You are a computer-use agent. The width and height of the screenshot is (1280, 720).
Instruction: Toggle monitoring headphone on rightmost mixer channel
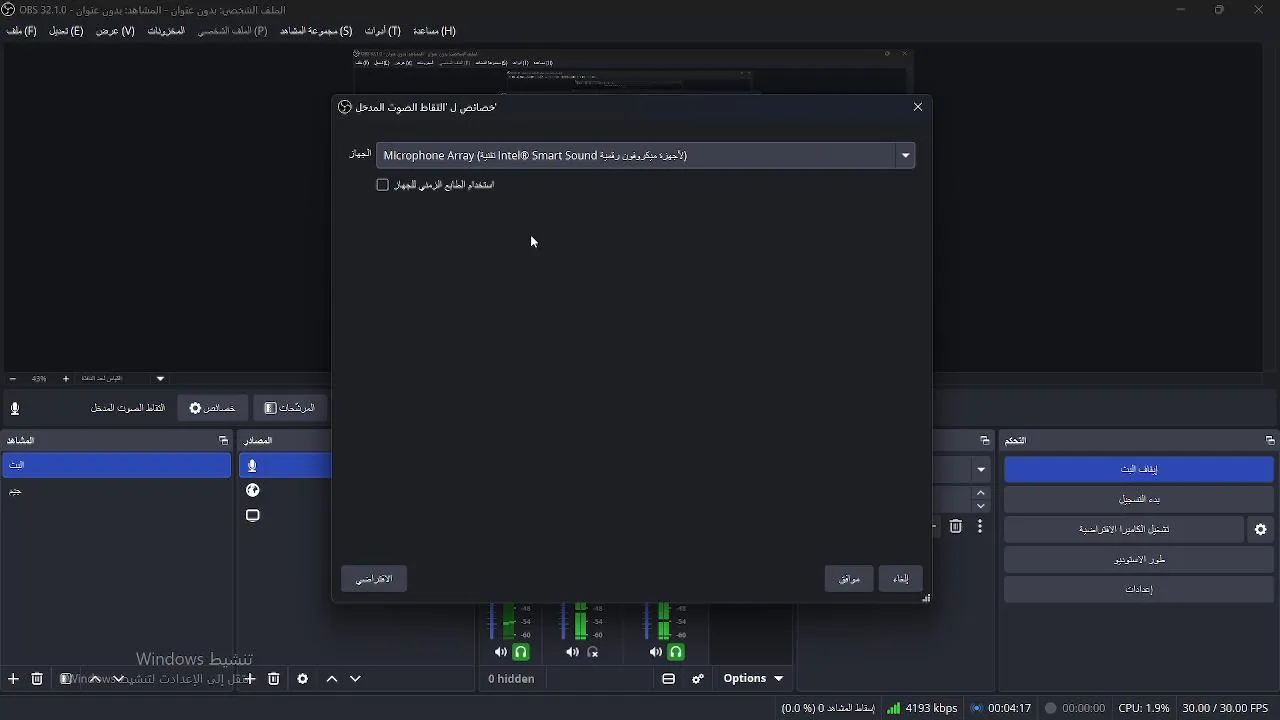pyautogui.click(x=677, y=652)
